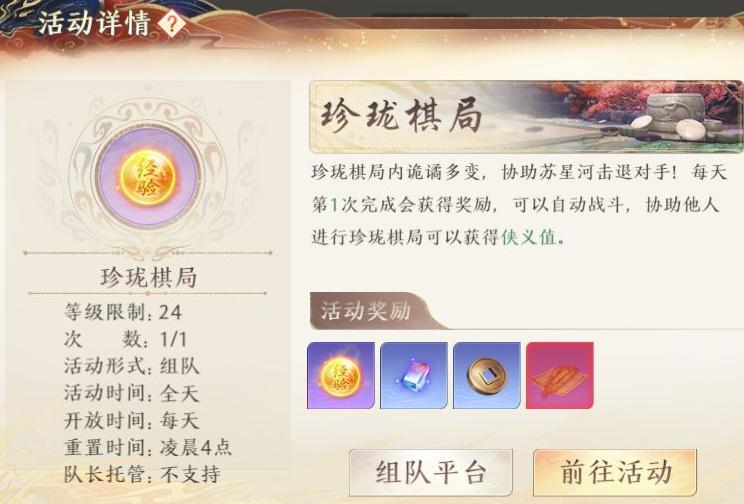Click the 重置时间 凌晨4点 line
The width and height of the screenshot is (744, 504).
point(148,448)
